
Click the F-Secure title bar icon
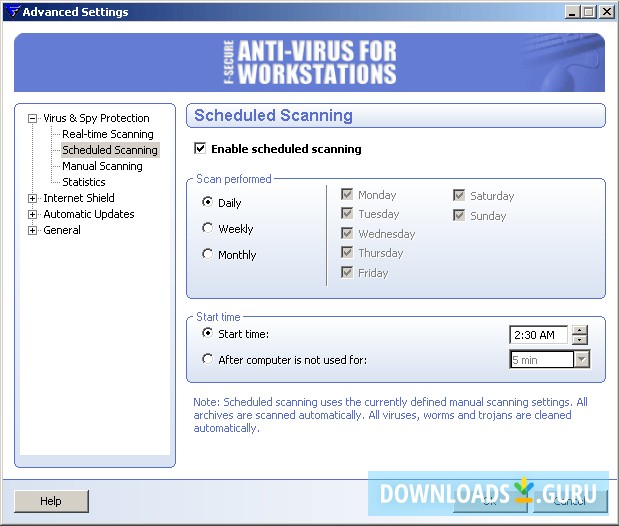(x=13, y=11)
